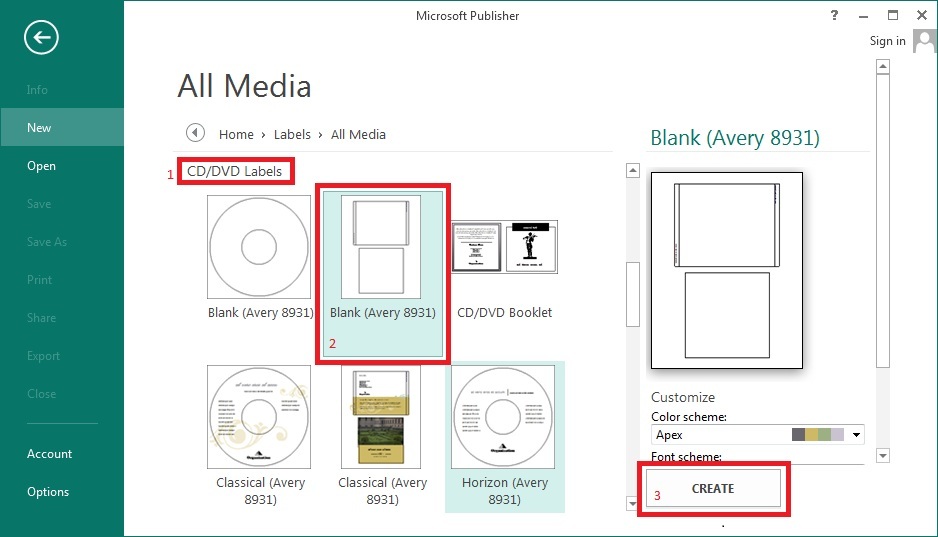
Task: Click the back arrow circle in sidebar
Action: pyautogui.click(x=41, y=38)
